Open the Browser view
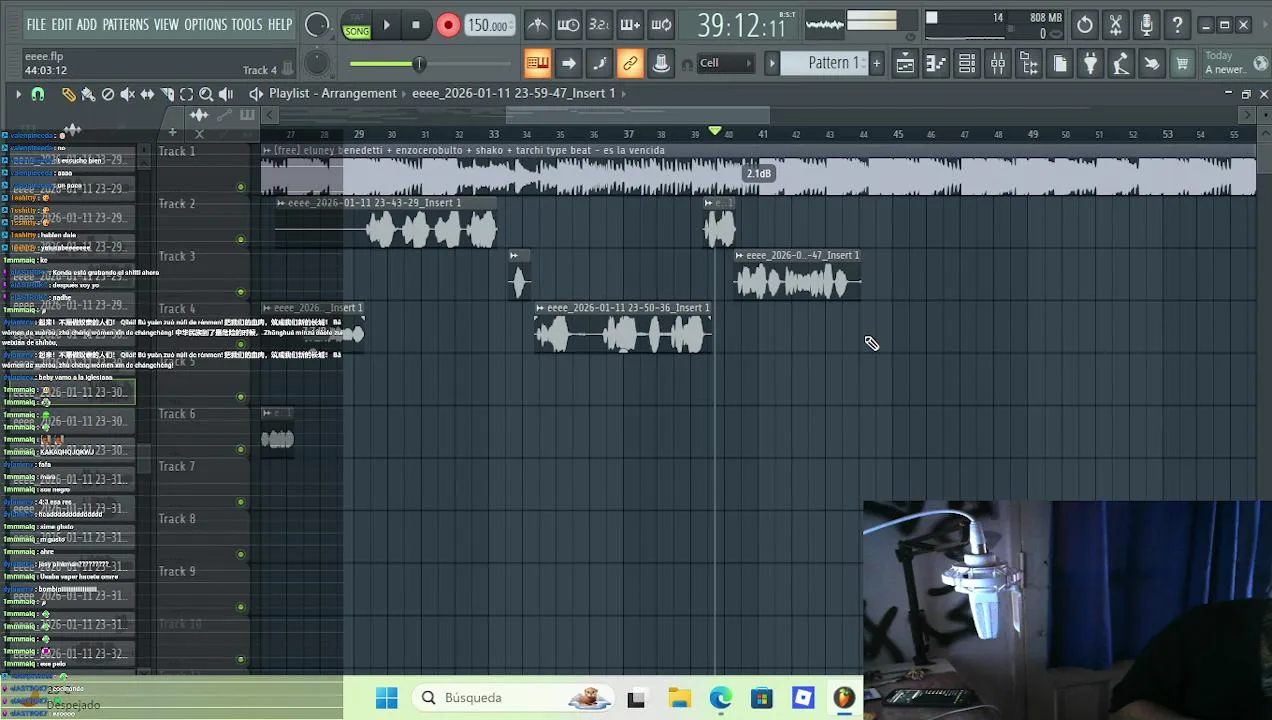Screen dimensions: 1272x720 [1029, 64]
